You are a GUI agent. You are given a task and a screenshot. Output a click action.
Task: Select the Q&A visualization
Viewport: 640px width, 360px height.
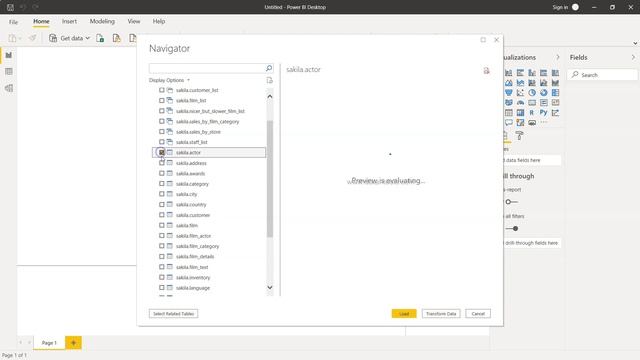click(509, 122)
